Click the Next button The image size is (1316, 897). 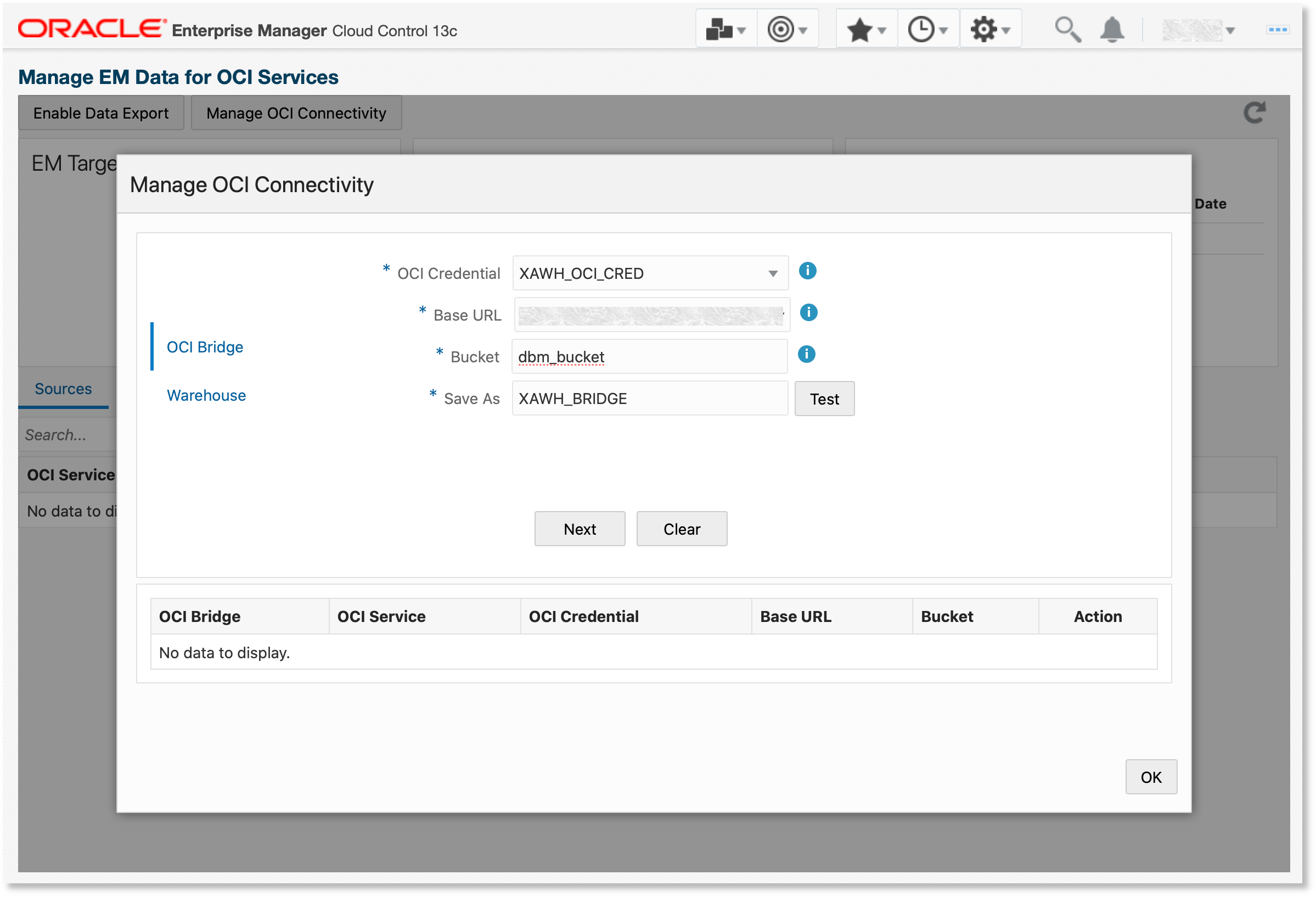580,530
